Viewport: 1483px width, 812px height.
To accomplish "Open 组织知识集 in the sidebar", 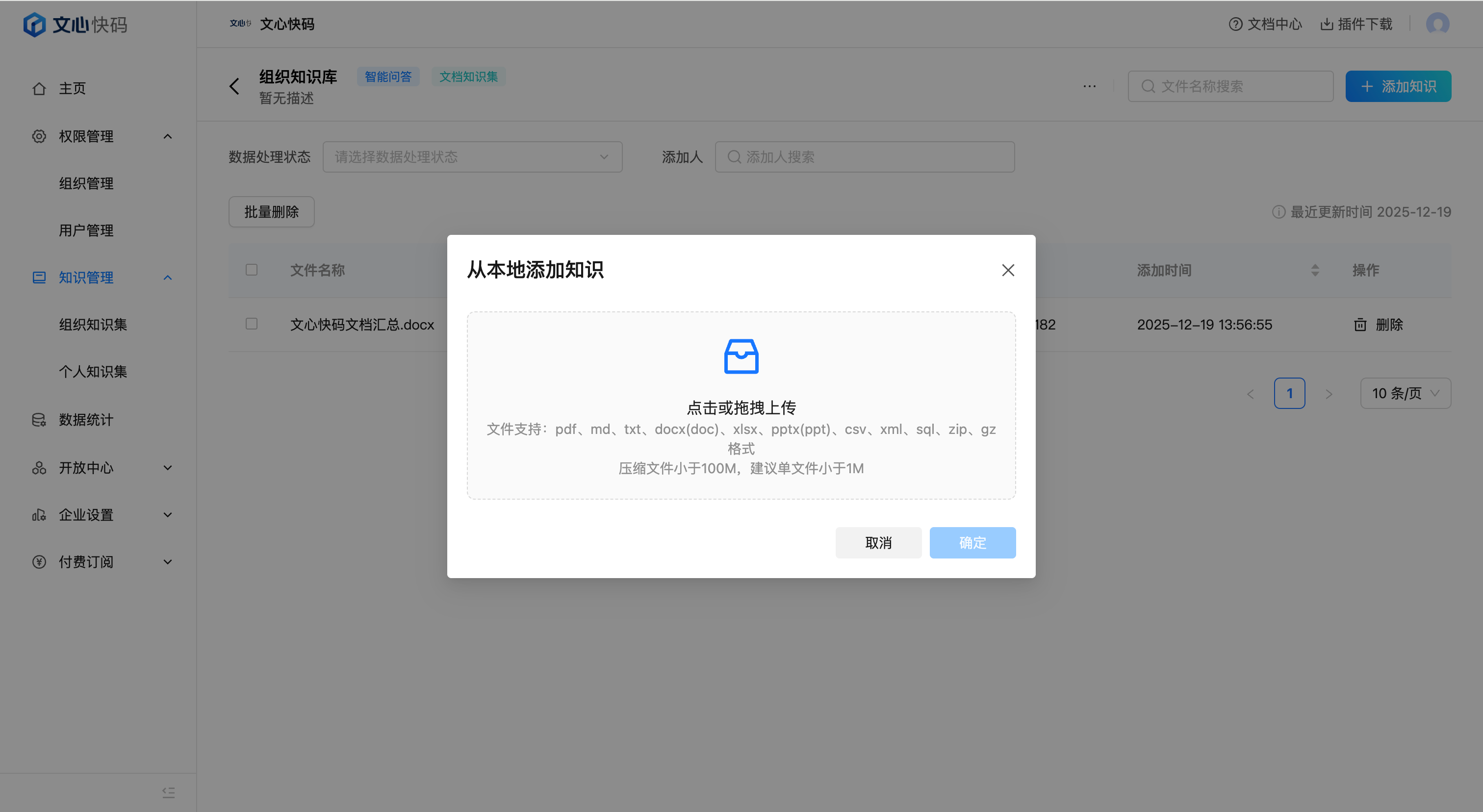I will 93,325.
